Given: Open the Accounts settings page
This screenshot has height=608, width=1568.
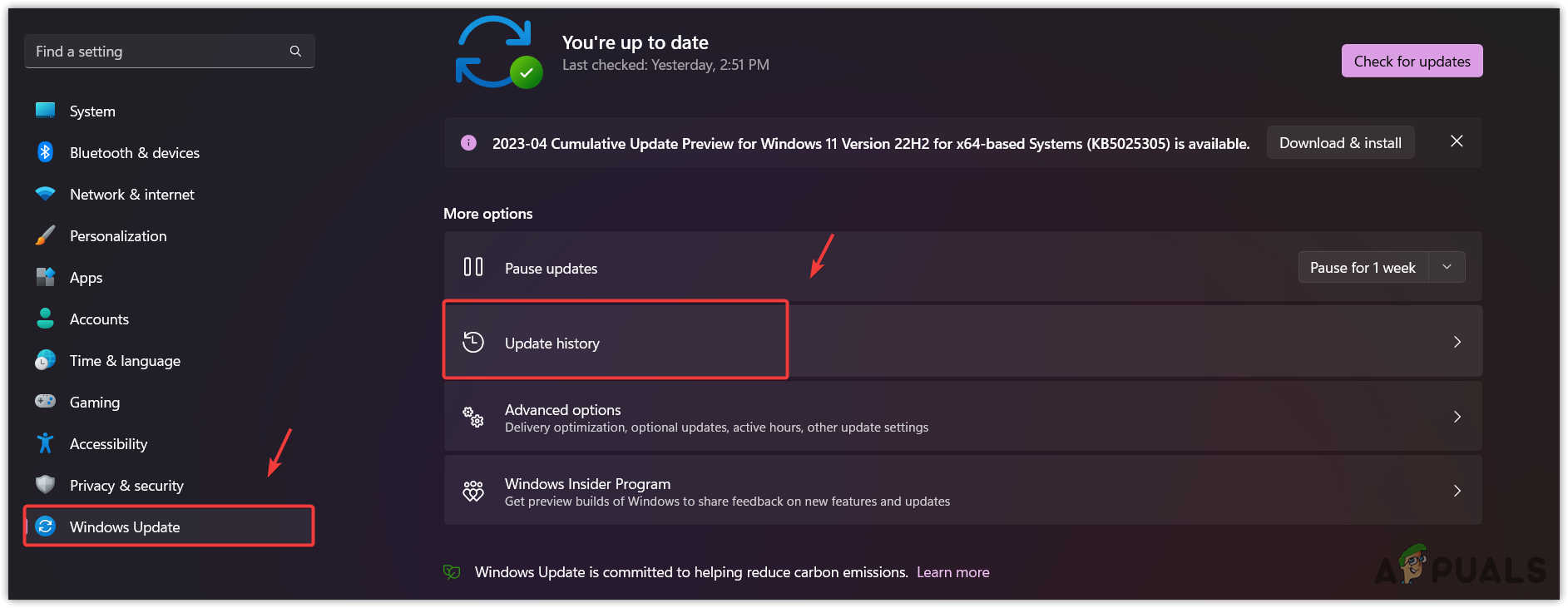Looking at the screenshot, I should click(170, 319).
